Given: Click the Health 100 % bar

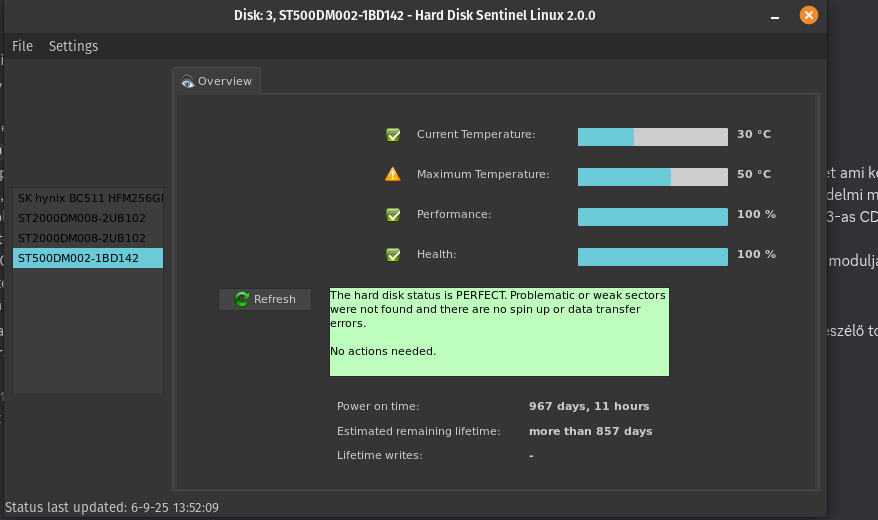Looking at the screenshot, I should 652,257.
